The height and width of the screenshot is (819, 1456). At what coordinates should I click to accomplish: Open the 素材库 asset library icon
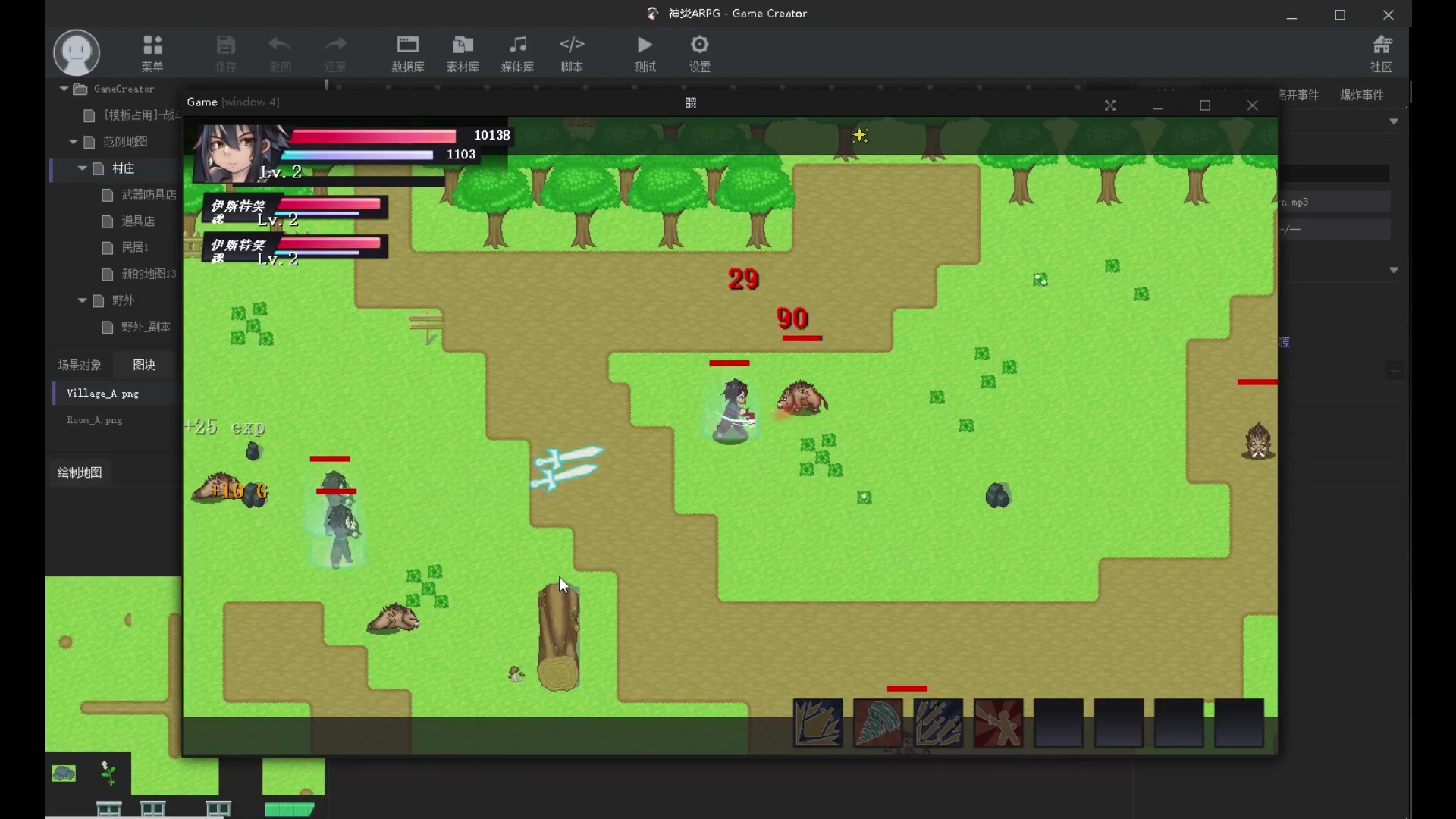click(463, 52)
